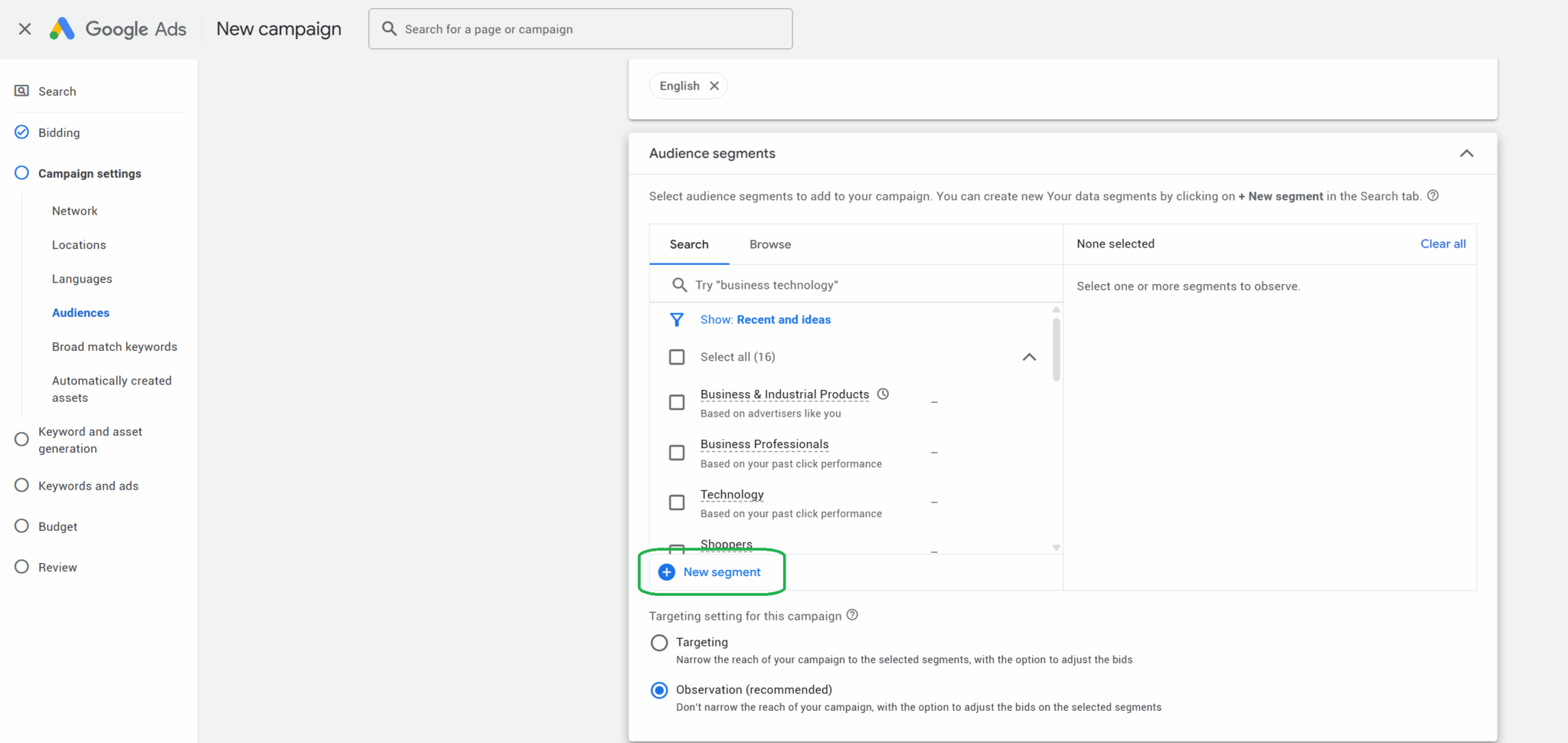This screenshot has width=1568, height=743.
Task: Click the Keyword and asset generation step circle
Action: click(x=21, y=440)
